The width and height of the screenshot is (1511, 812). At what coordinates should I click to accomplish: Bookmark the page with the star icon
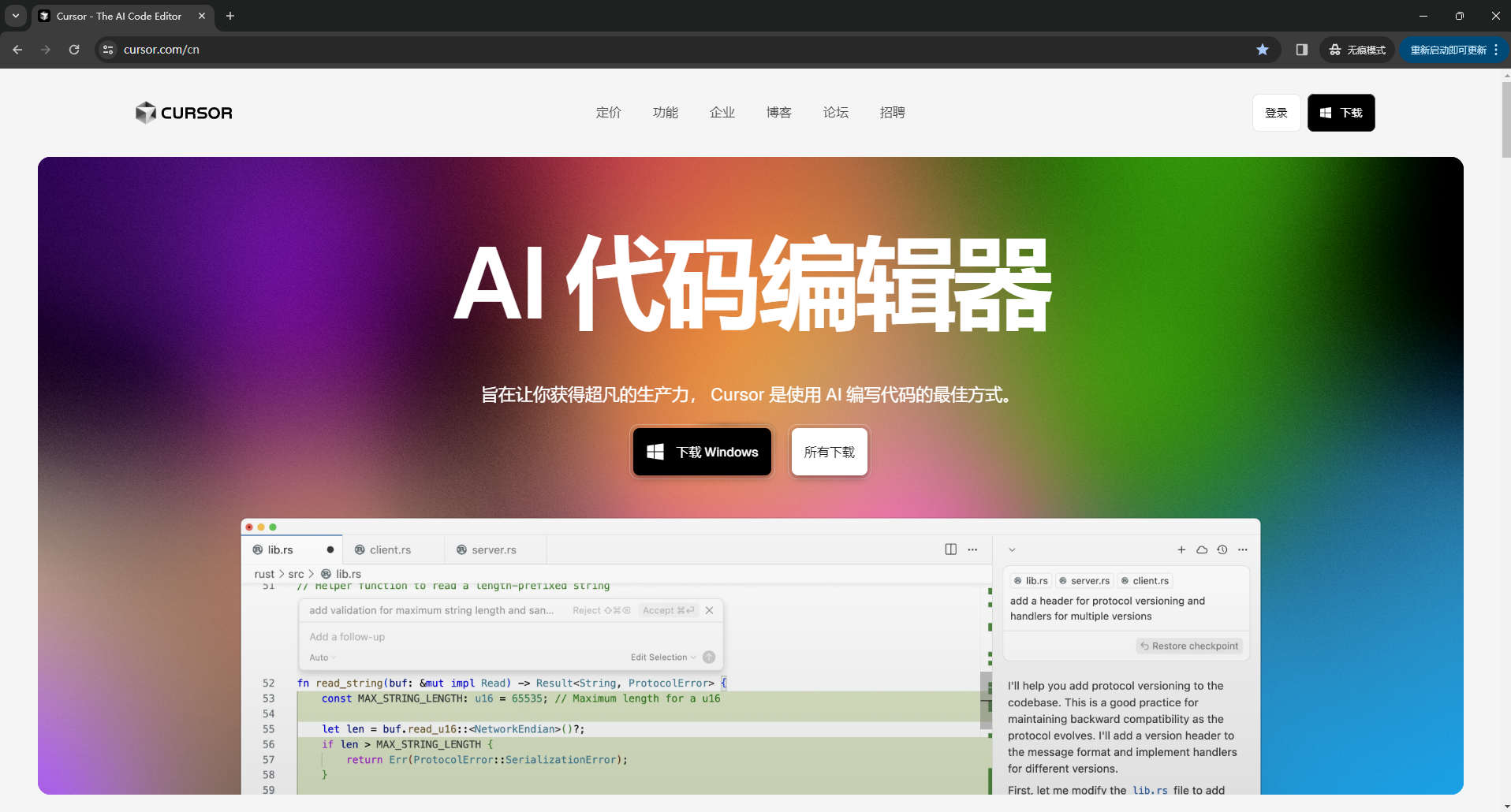point(1263,49)
